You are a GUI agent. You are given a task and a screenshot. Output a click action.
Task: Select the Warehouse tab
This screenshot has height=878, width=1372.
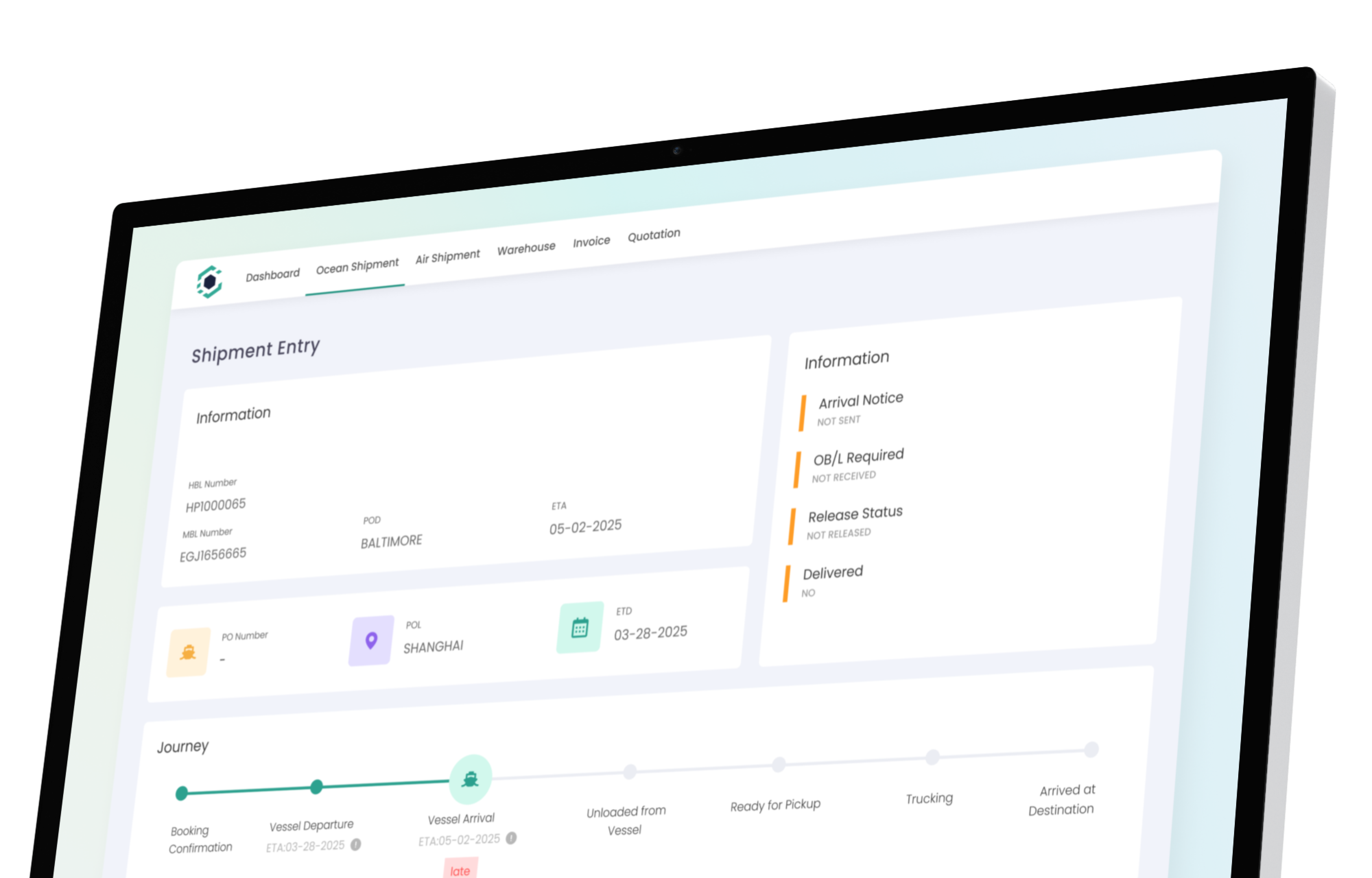[x=526, y=246]
